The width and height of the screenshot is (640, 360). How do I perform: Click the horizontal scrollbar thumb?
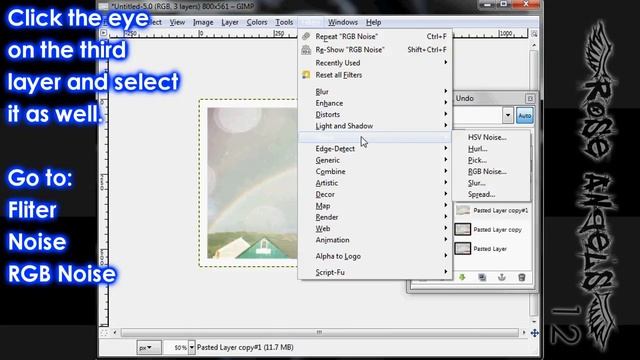[319, 333]
